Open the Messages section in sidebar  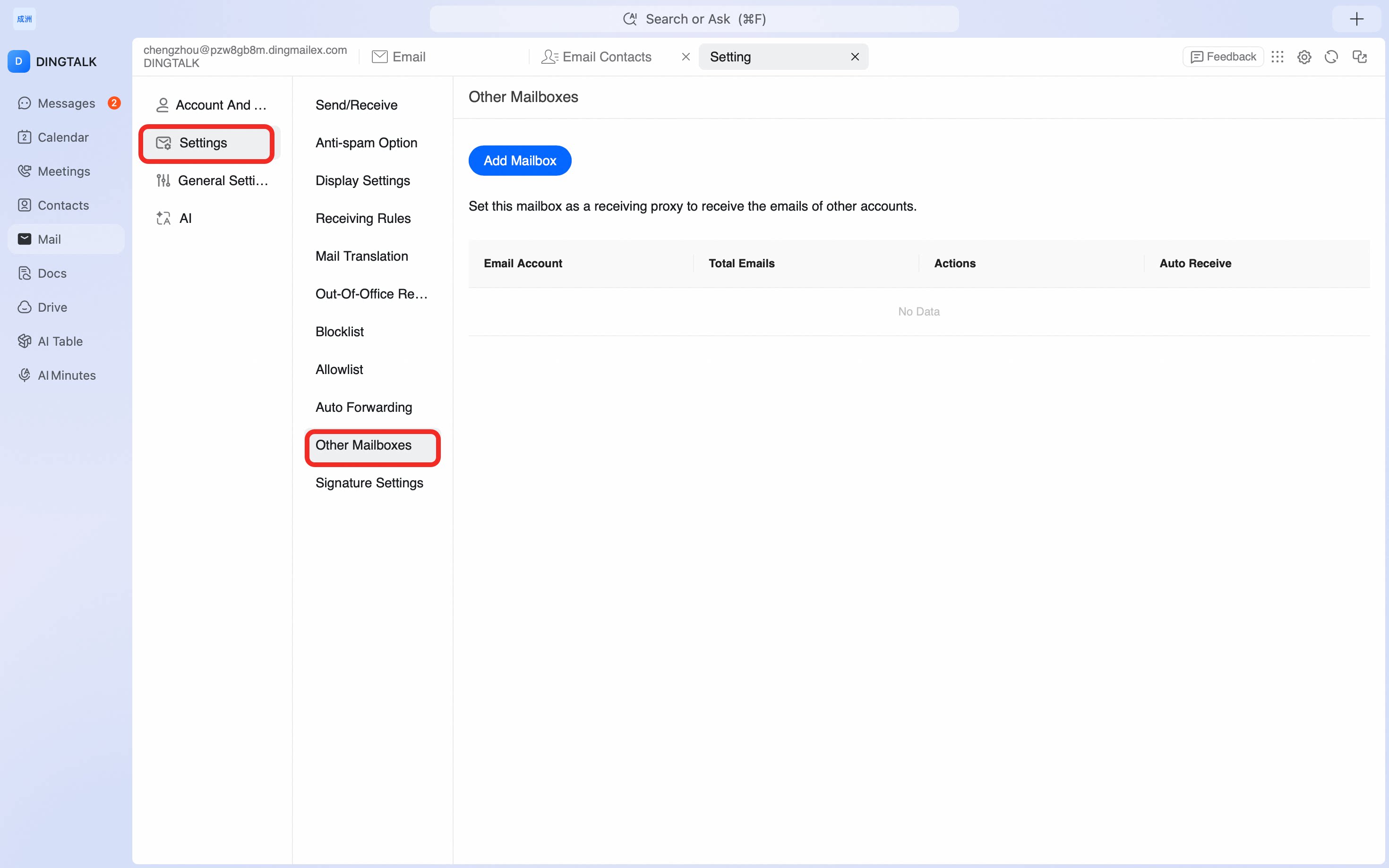pos(66,103)
